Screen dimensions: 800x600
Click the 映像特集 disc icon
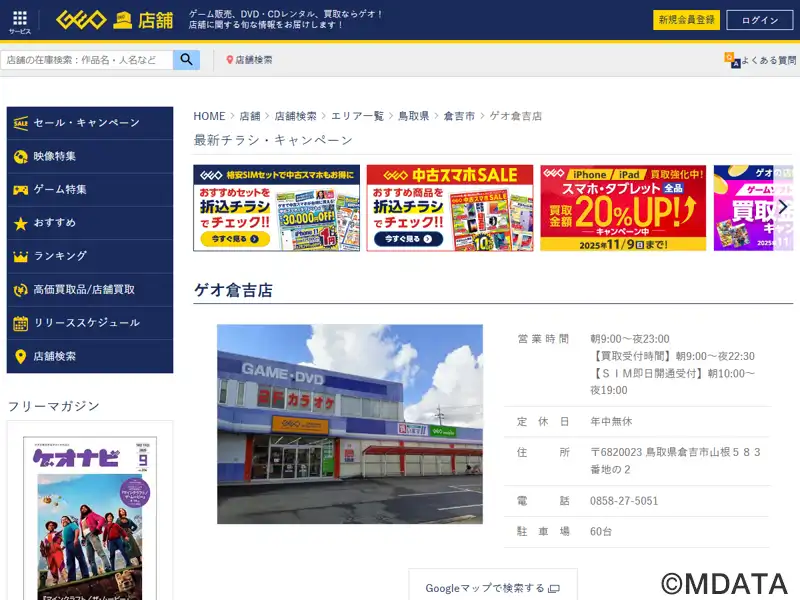click(20, 157)
